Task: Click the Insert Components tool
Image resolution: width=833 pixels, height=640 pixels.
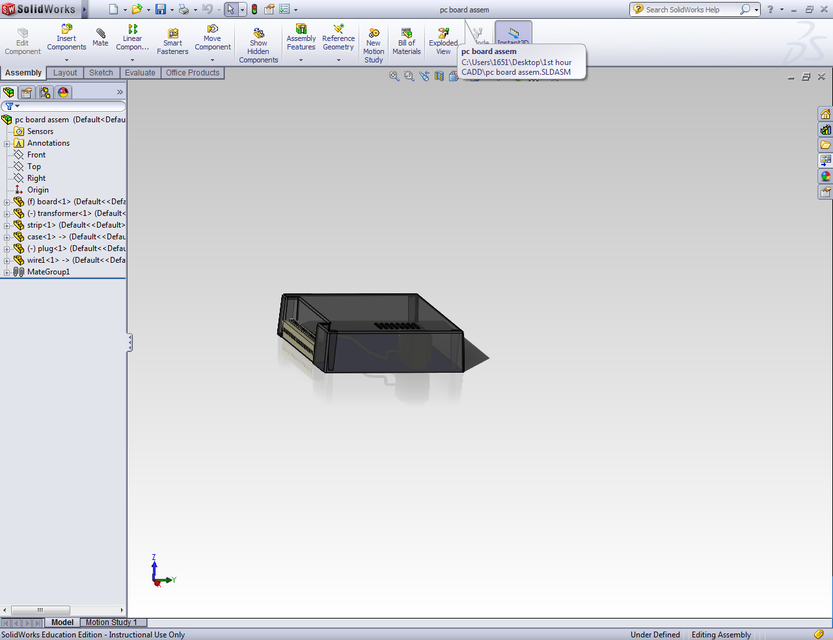Action: click(67, 38)
